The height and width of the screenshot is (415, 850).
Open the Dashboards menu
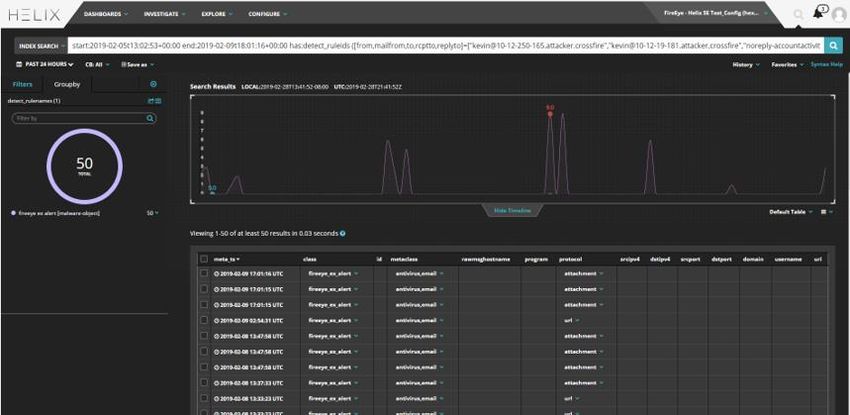tap(106, 14)
